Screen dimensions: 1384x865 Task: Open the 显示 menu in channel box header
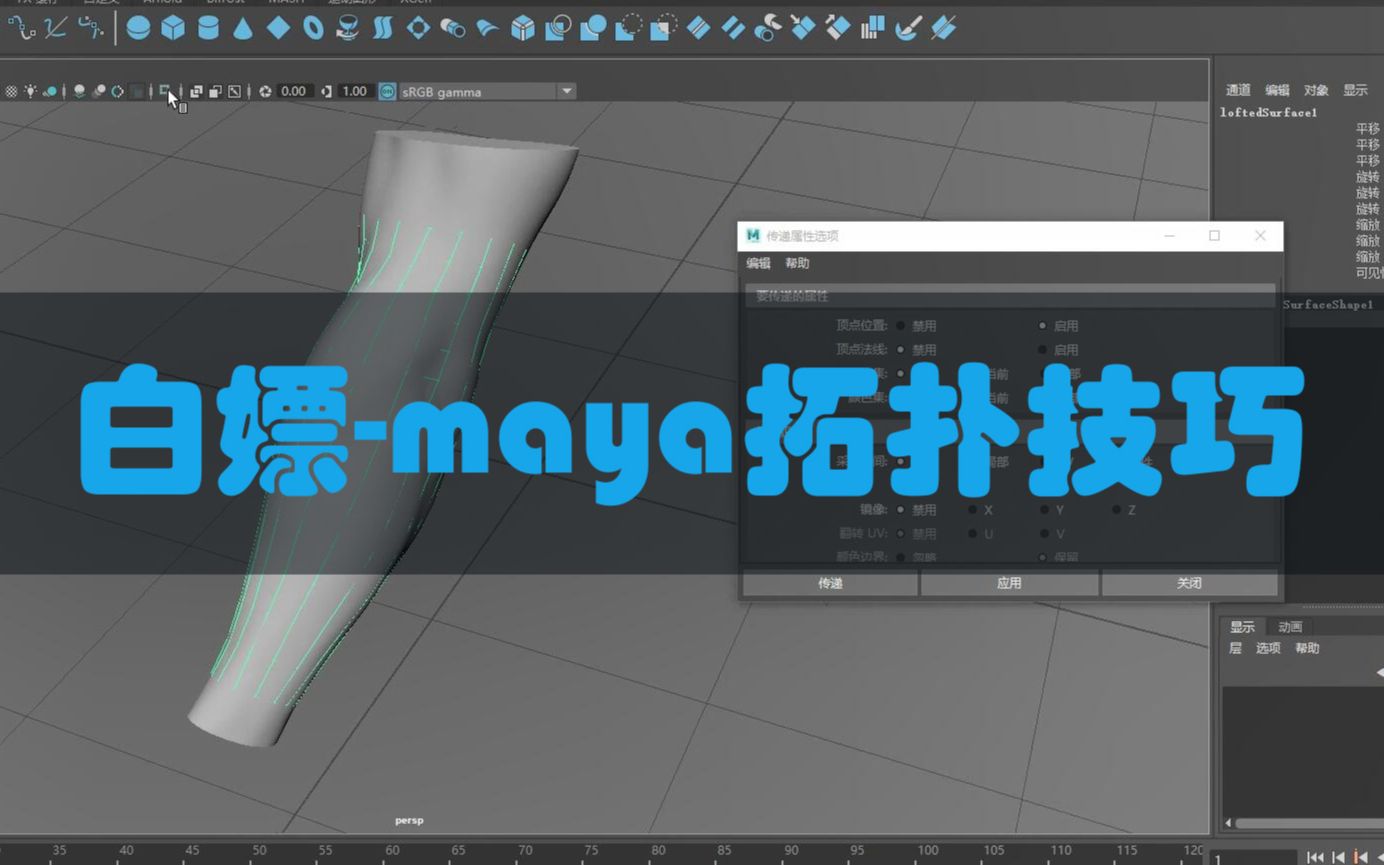[x=1355, y=90]
